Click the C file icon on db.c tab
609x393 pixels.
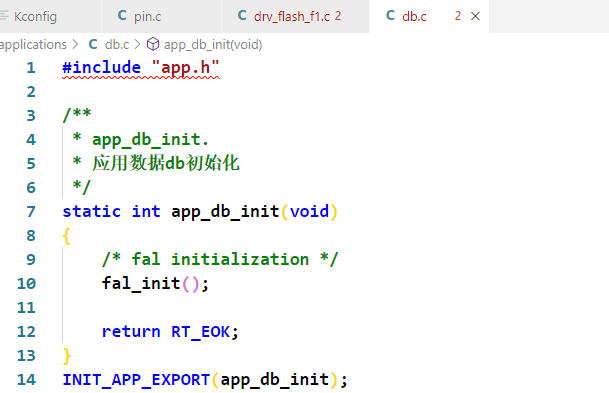pos(390,16)
